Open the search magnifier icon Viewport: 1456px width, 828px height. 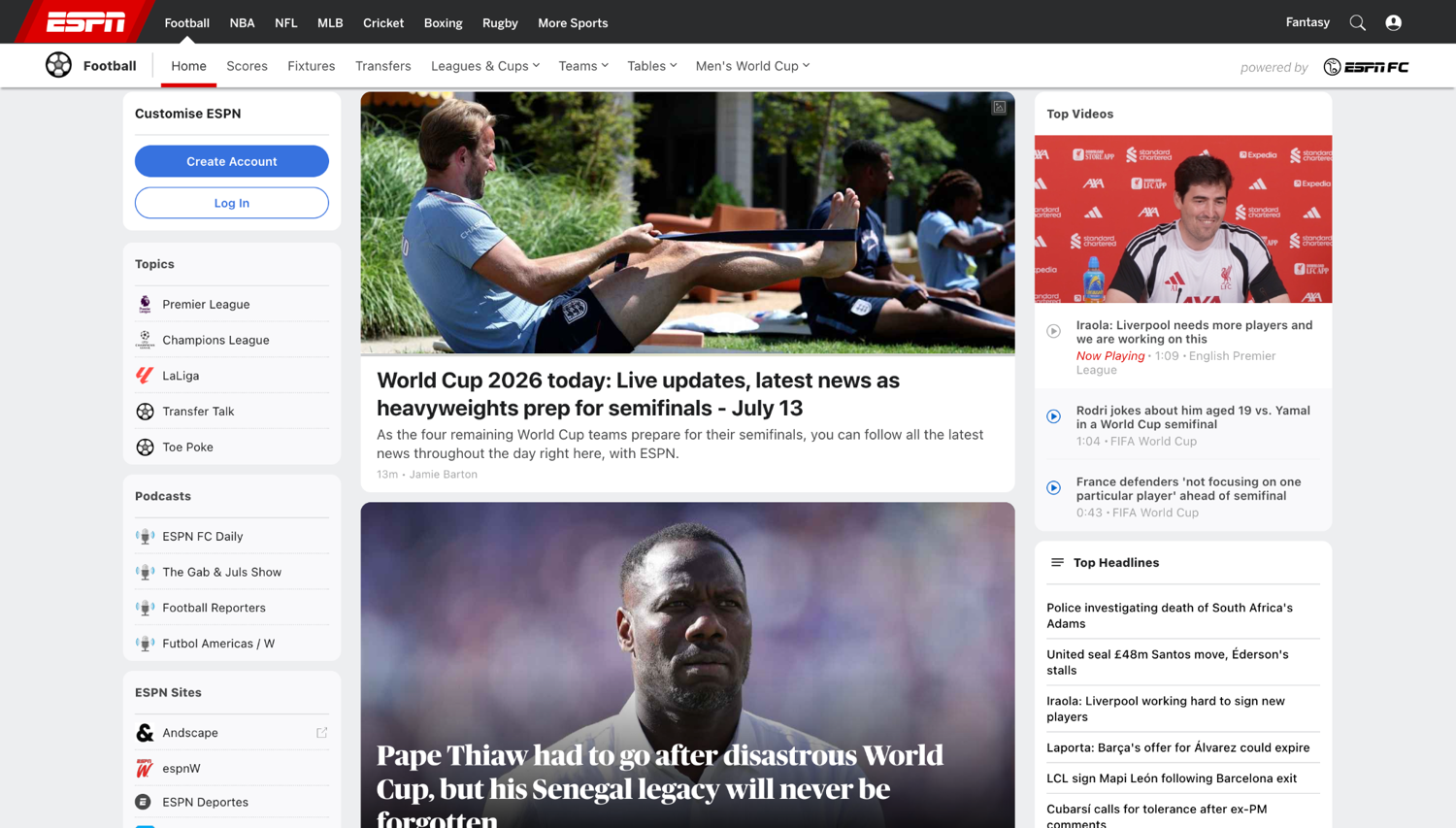click(x=1357, y=22)
